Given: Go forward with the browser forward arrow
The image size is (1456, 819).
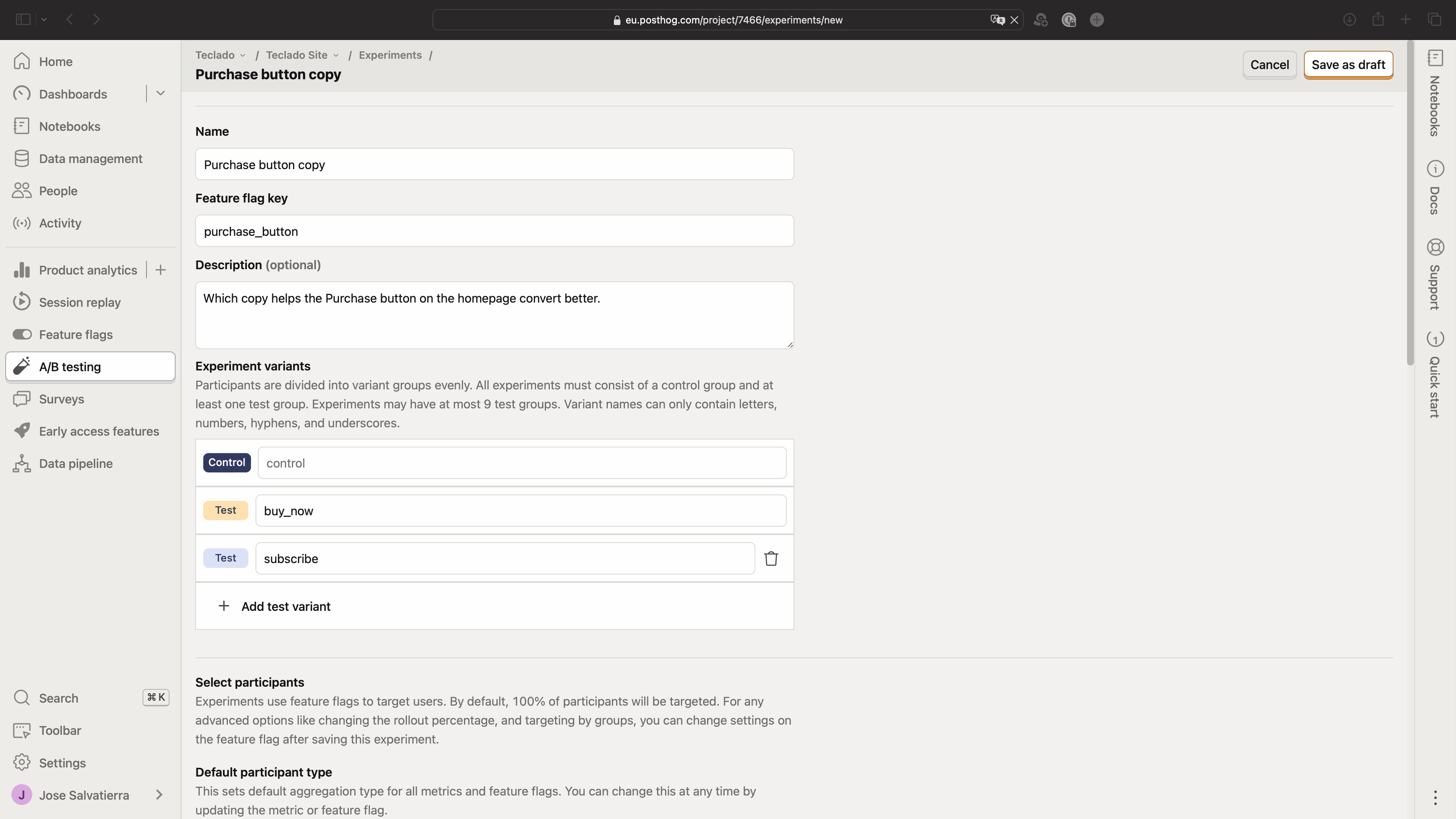Looking at the screenshot, I should (97, 20).
